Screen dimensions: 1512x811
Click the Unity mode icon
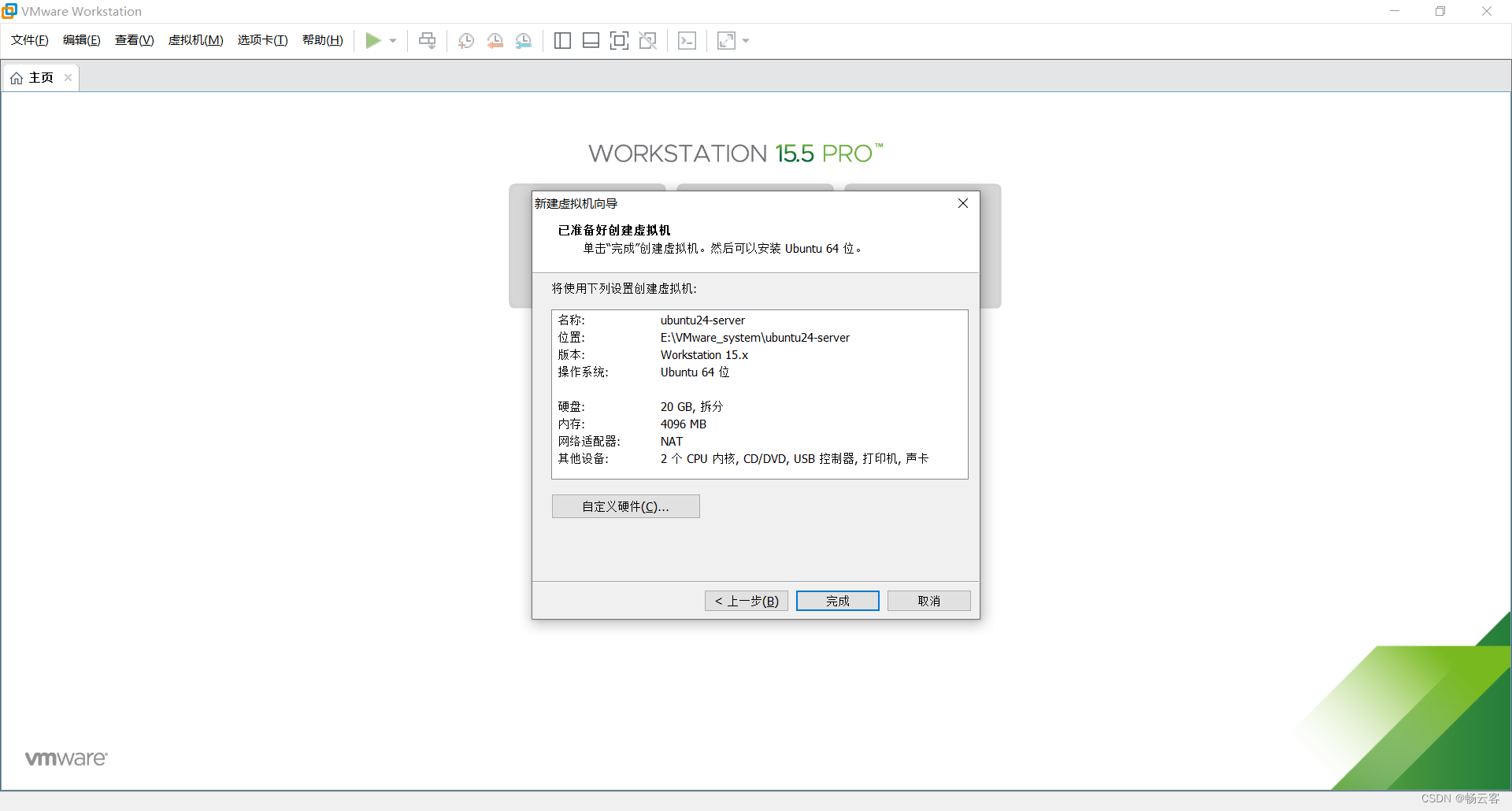click(648, 41)
